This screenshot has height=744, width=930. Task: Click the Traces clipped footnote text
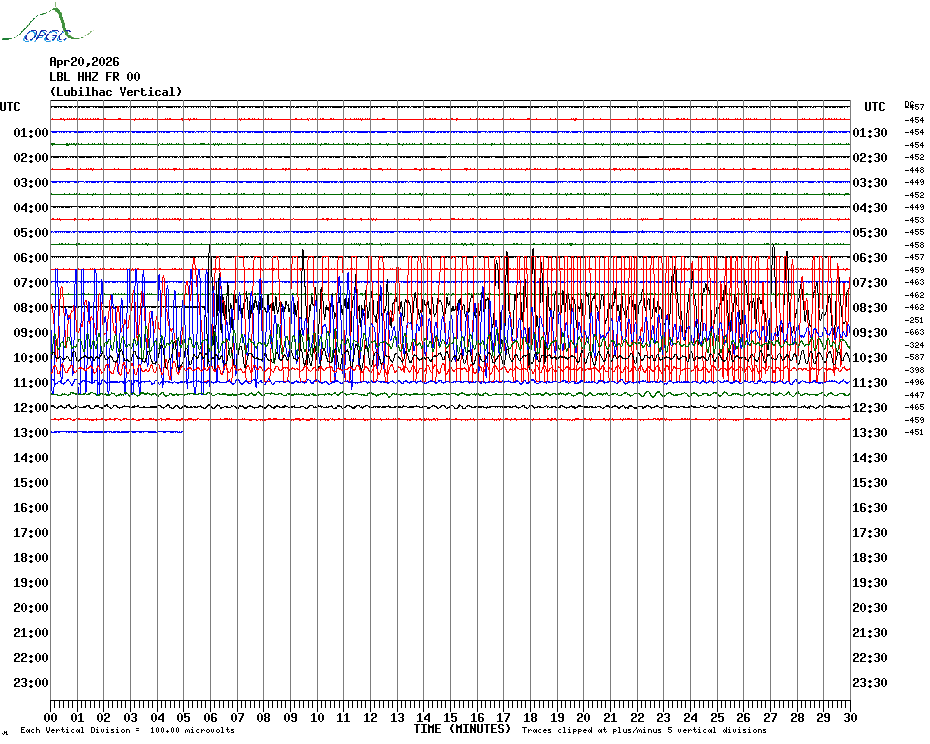[x=644, y=731]
